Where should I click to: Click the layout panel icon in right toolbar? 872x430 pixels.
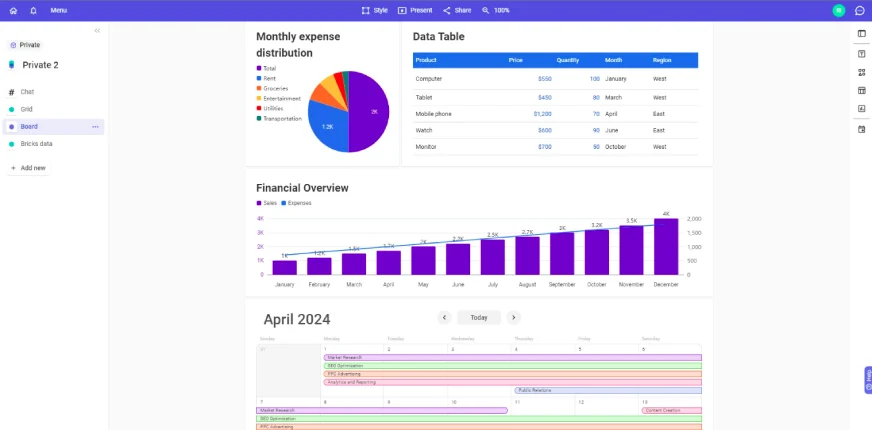pyautogui.click(x=861, y=34)
